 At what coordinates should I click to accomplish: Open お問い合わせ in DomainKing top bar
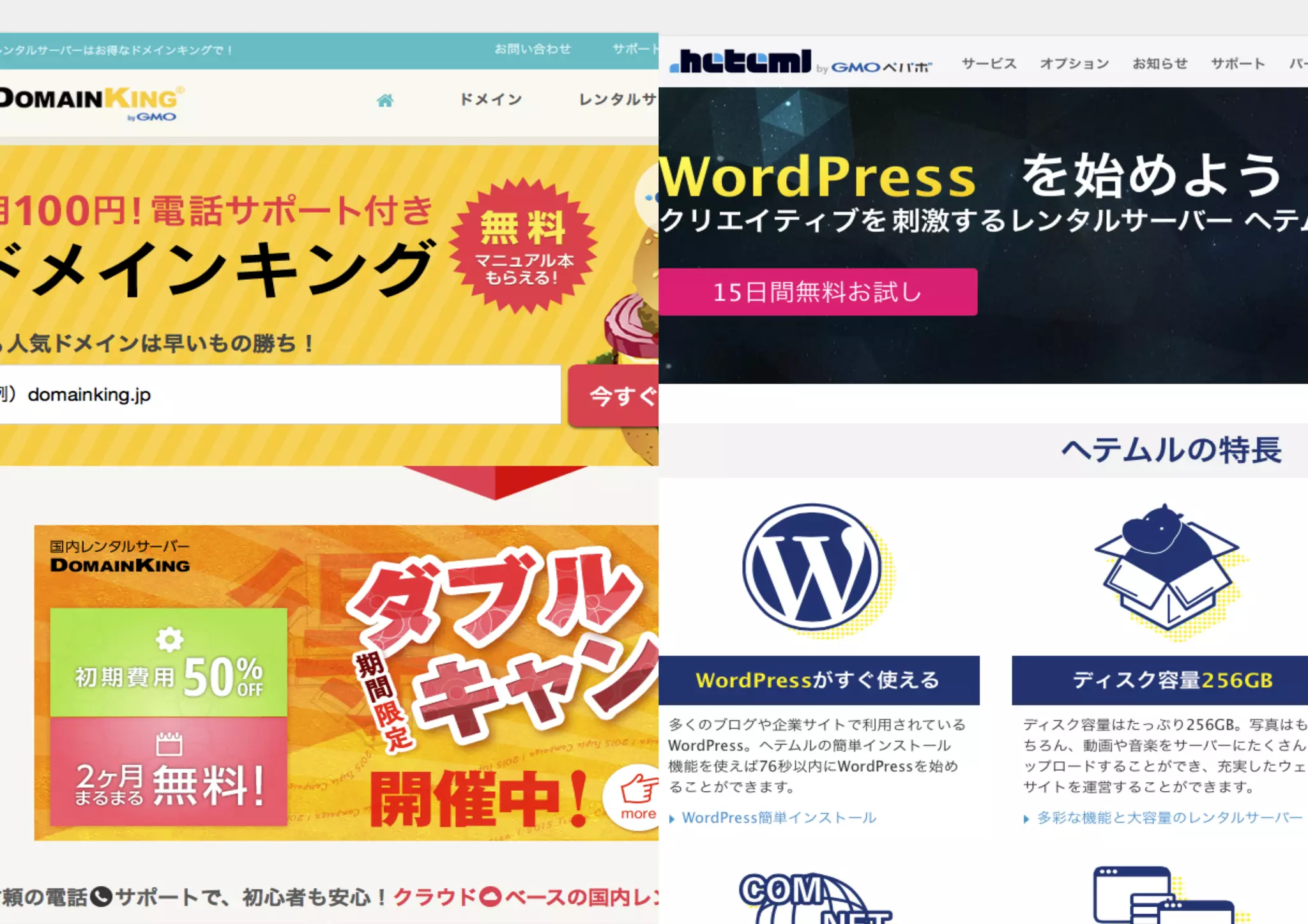tap(533, 49)
